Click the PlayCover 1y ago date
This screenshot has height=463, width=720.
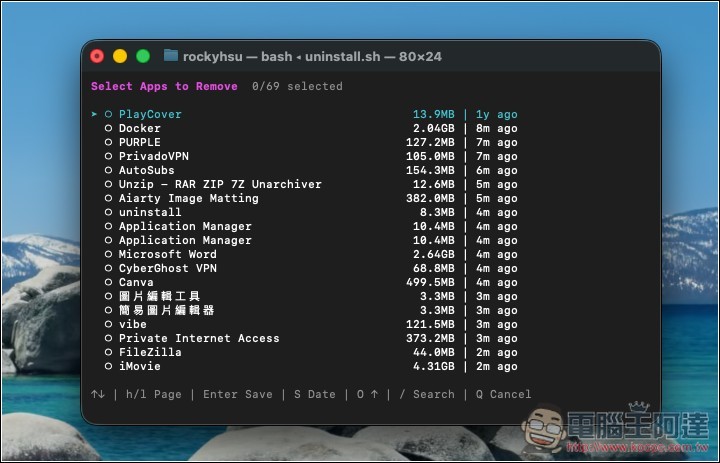[x=497, y=114]
